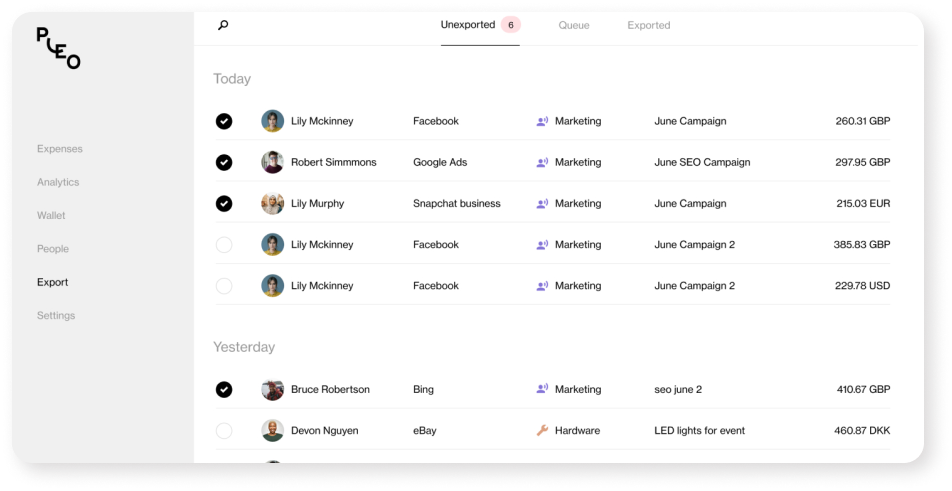Screen dimensions: 952x491
Task: Uncheck the Robert Simmons Google Ads expense
Action: pyautogui.click(x=224, y=162)
